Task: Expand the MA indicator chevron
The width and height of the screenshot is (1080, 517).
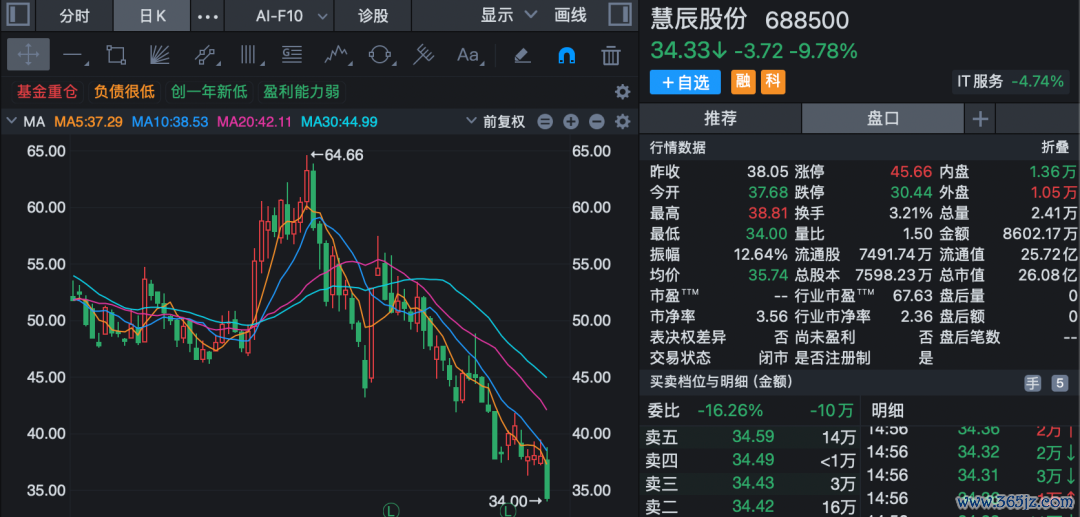Action: coord(11,122)
